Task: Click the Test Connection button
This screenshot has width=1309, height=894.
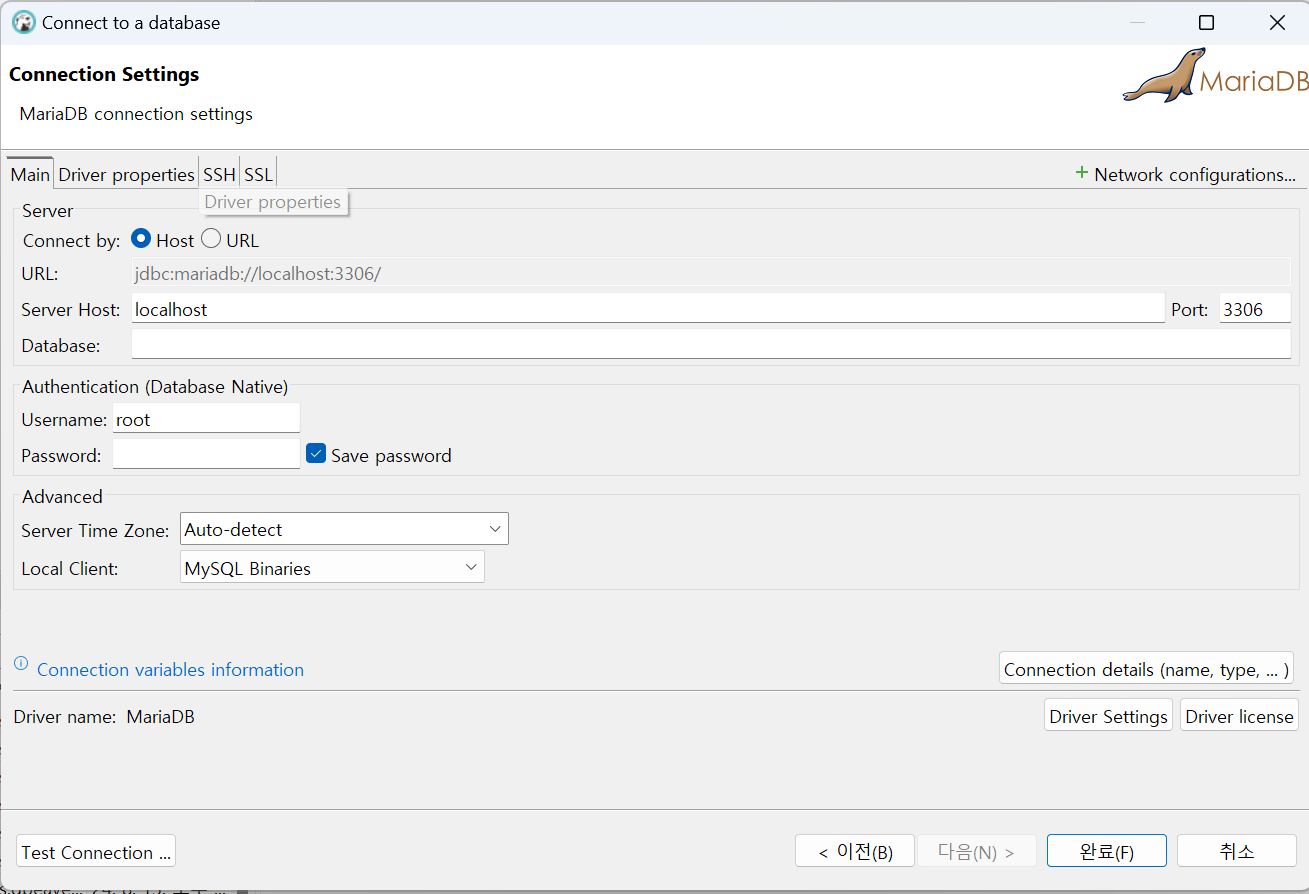Action: tap(96, 852)
